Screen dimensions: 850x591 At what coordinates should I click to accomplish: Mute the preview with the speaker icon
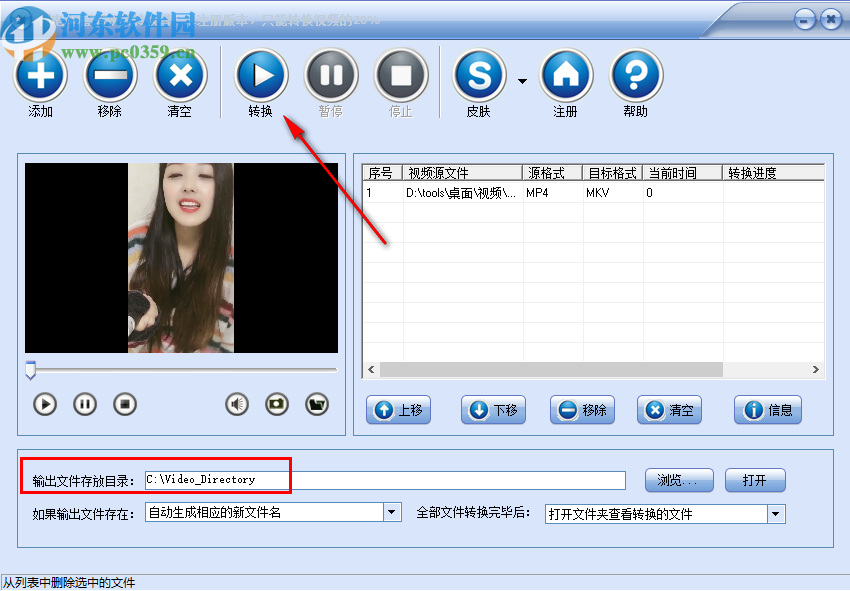click(237, 404)
